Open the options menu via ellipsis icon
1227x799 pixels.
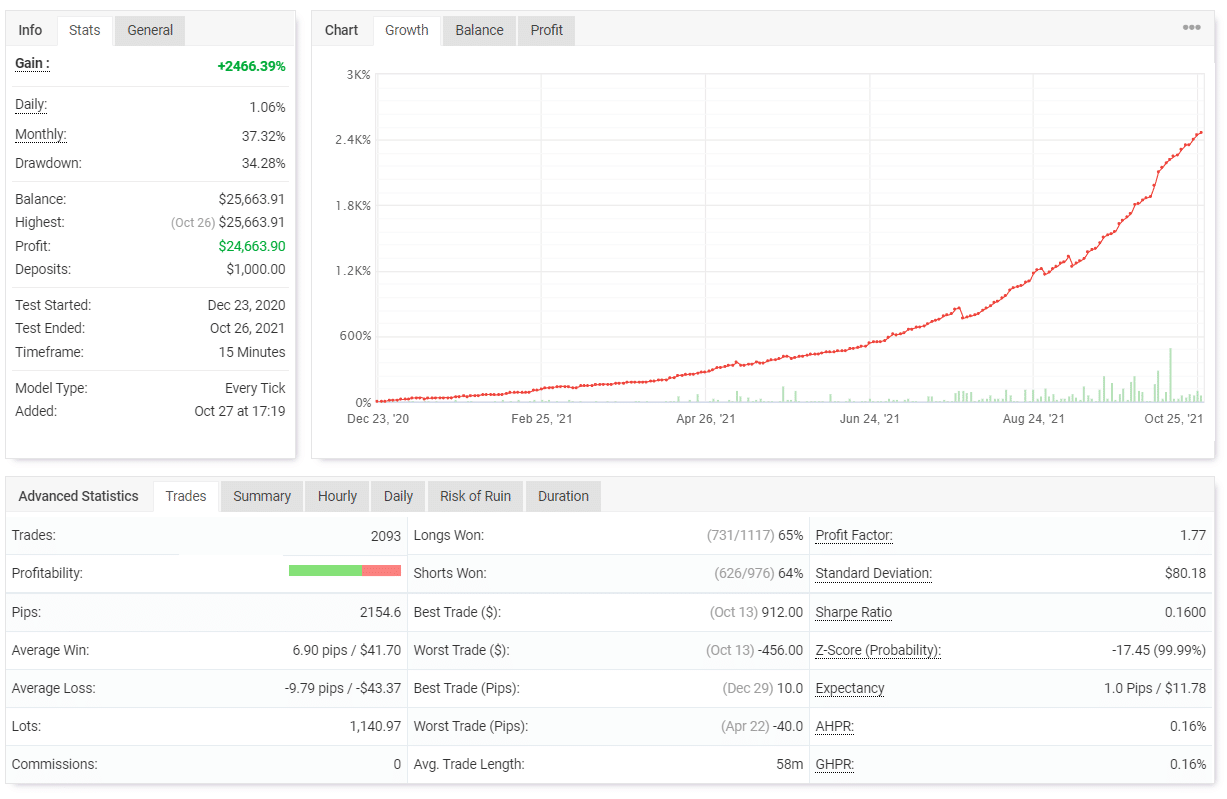(x=1191, y=27)
